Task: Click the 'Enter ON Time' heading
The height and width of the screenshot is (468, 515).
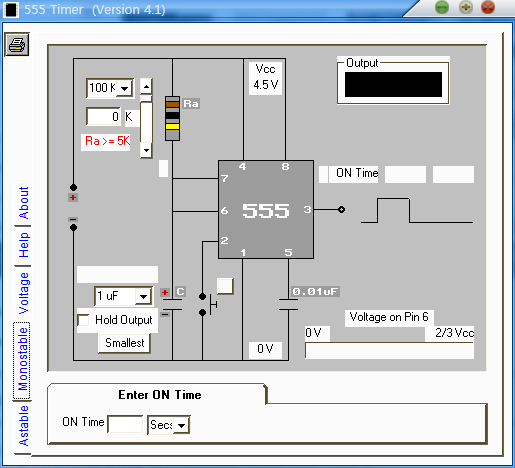Action: [160, 395]
